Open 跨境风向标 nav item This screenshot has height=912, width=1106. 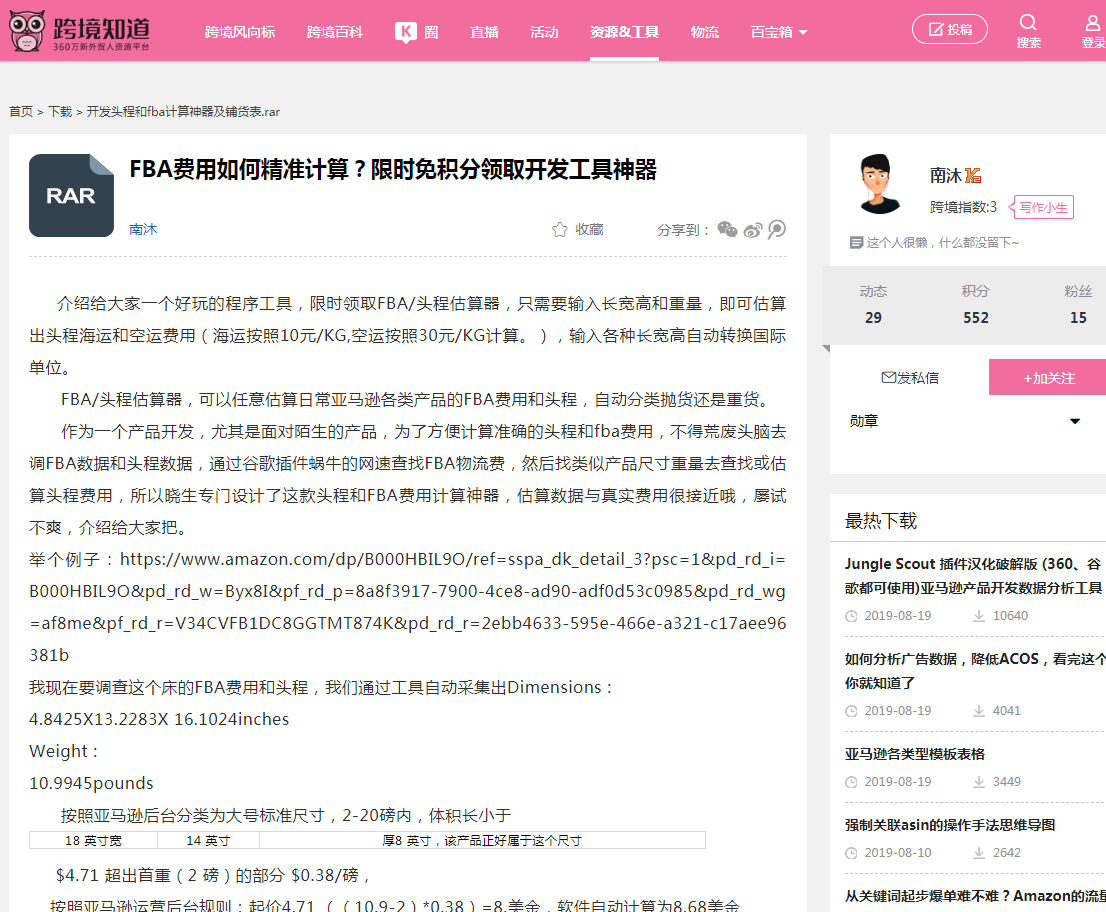240,32
